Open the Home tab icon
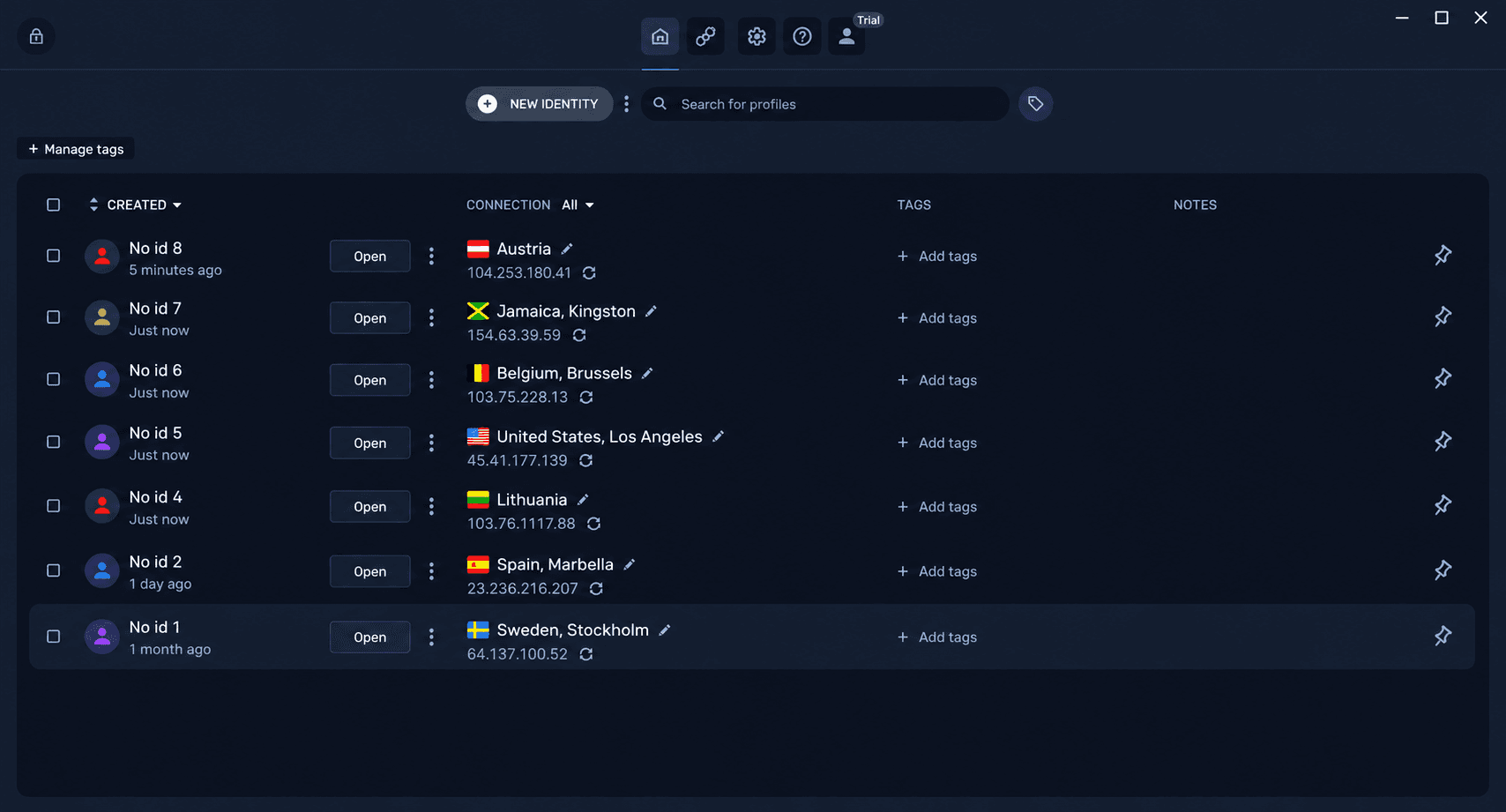 pyautogui.click(x=660, y=37)
